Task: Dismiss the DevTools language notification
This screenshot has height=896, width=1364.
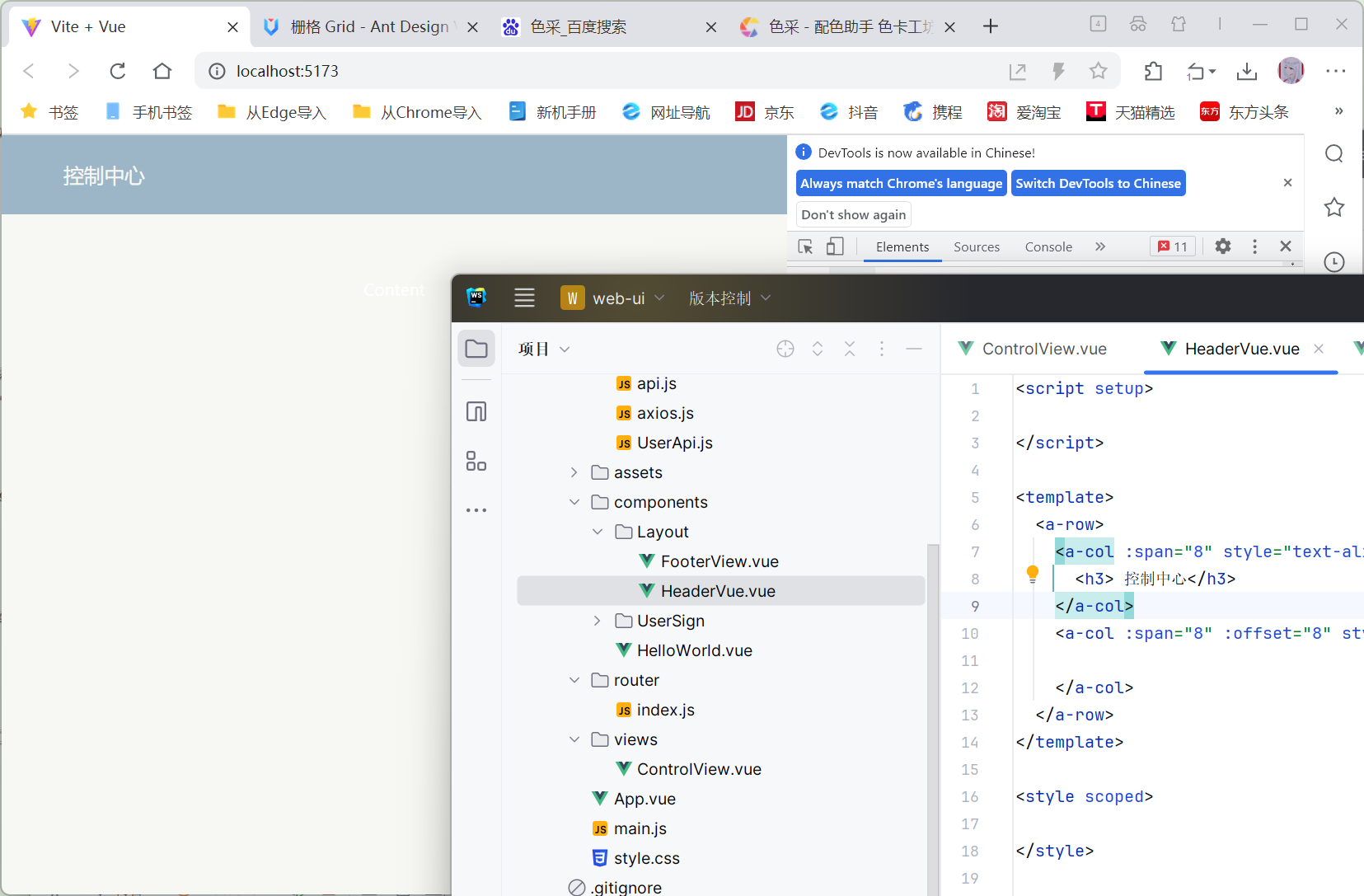Action: click(x=1287, y=182)
